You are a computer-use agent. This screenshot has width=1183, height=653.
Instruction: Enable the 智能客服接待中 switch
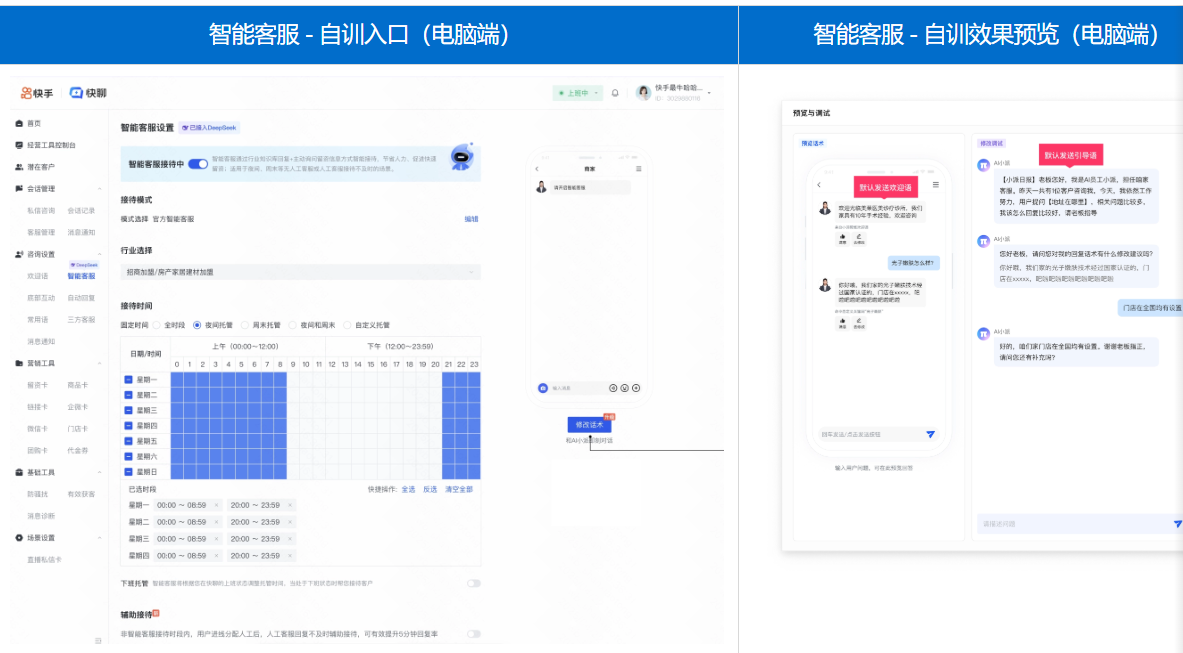pos(197,164)
